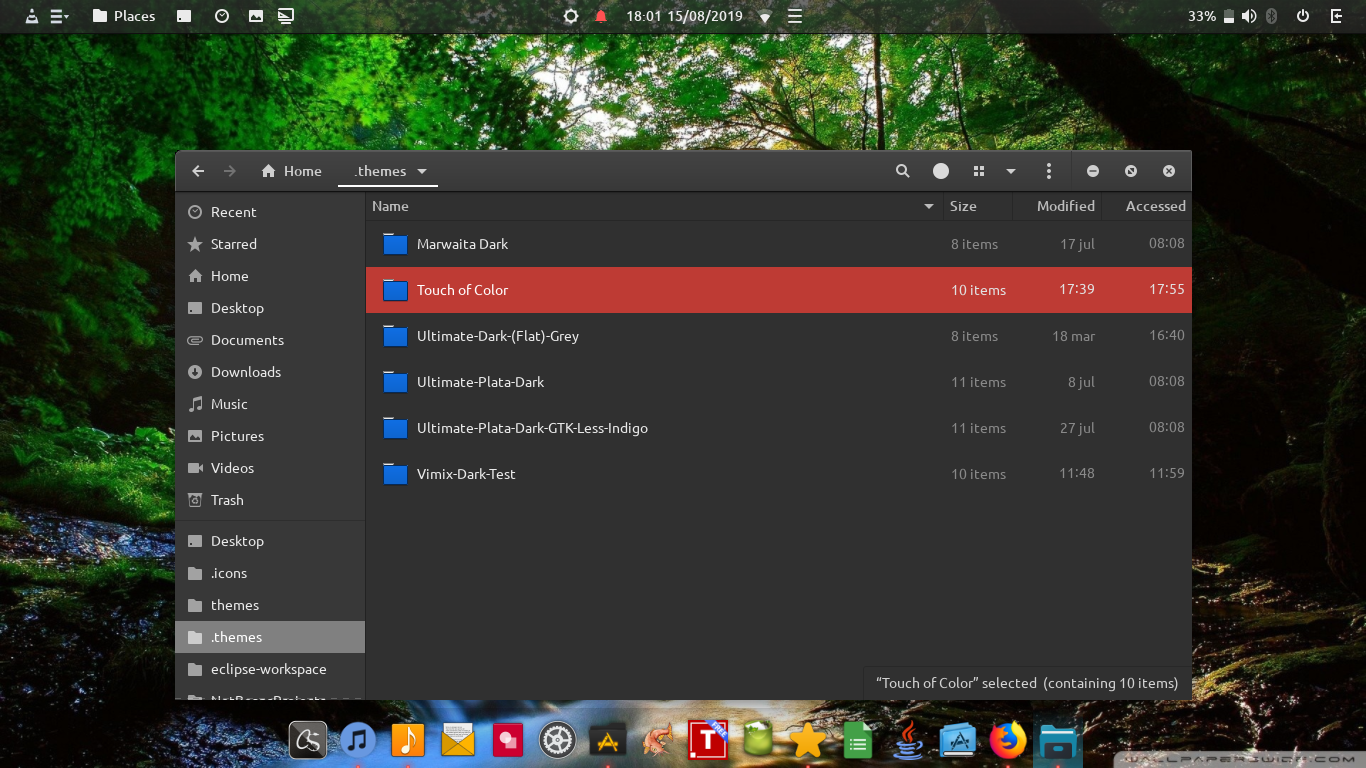1366x768 pixels.
Task: Open red T FREE app in dock
Action: [x=708, y=739]
